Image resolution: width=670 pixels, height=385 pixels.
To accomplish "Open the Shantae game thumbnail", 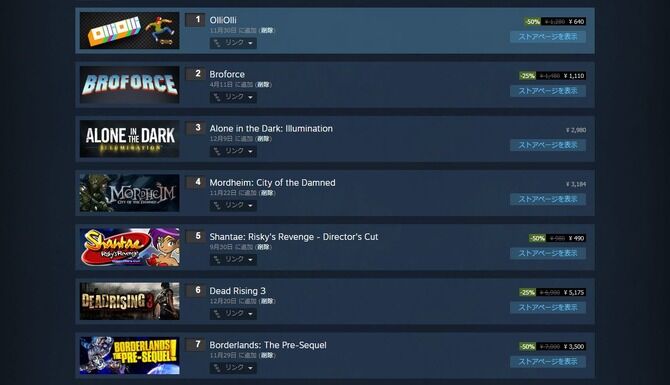I will (129, 247).
